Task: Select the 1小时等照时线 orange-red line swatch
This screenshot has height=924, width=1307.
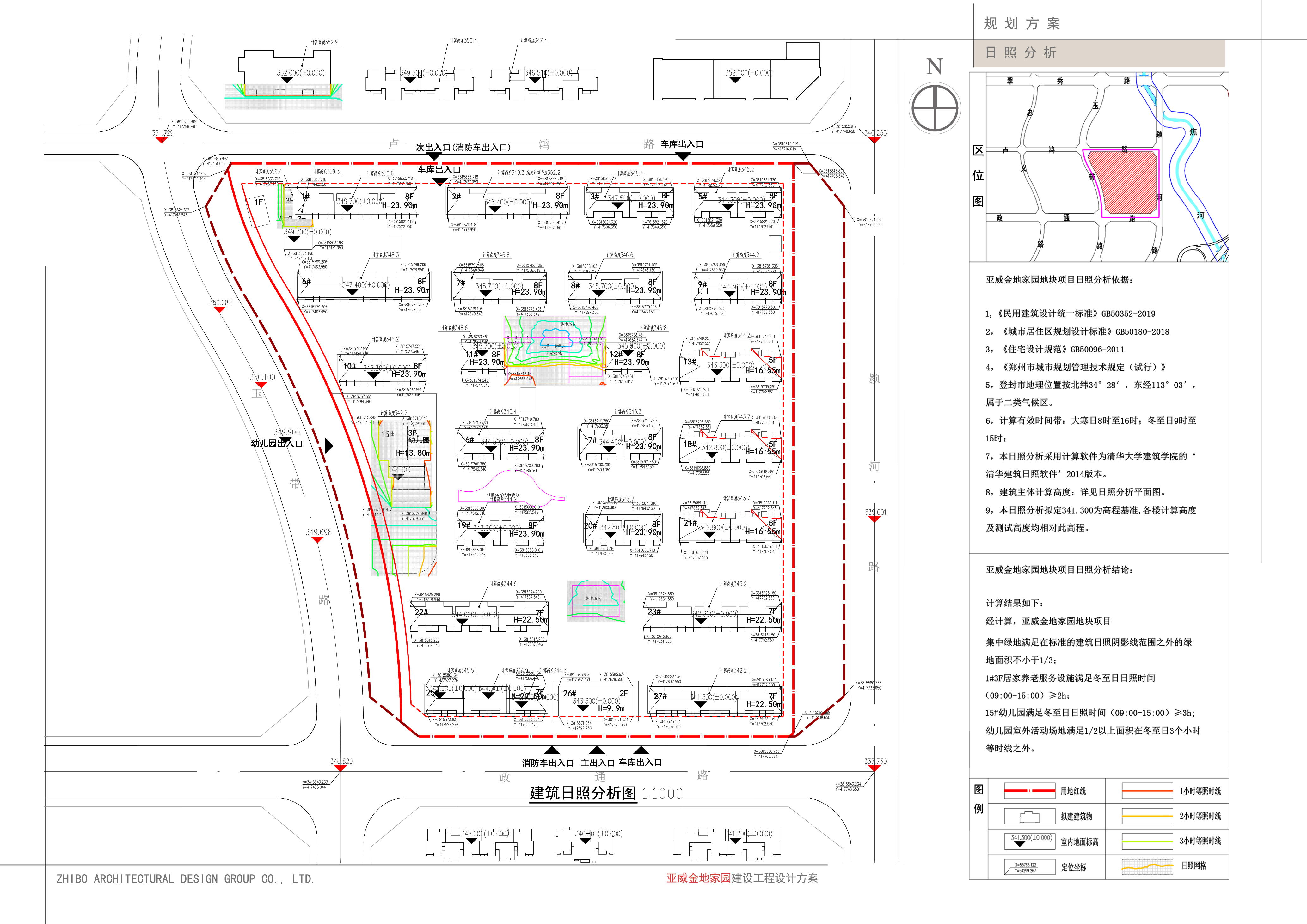Action: [x=1147, y=791]
